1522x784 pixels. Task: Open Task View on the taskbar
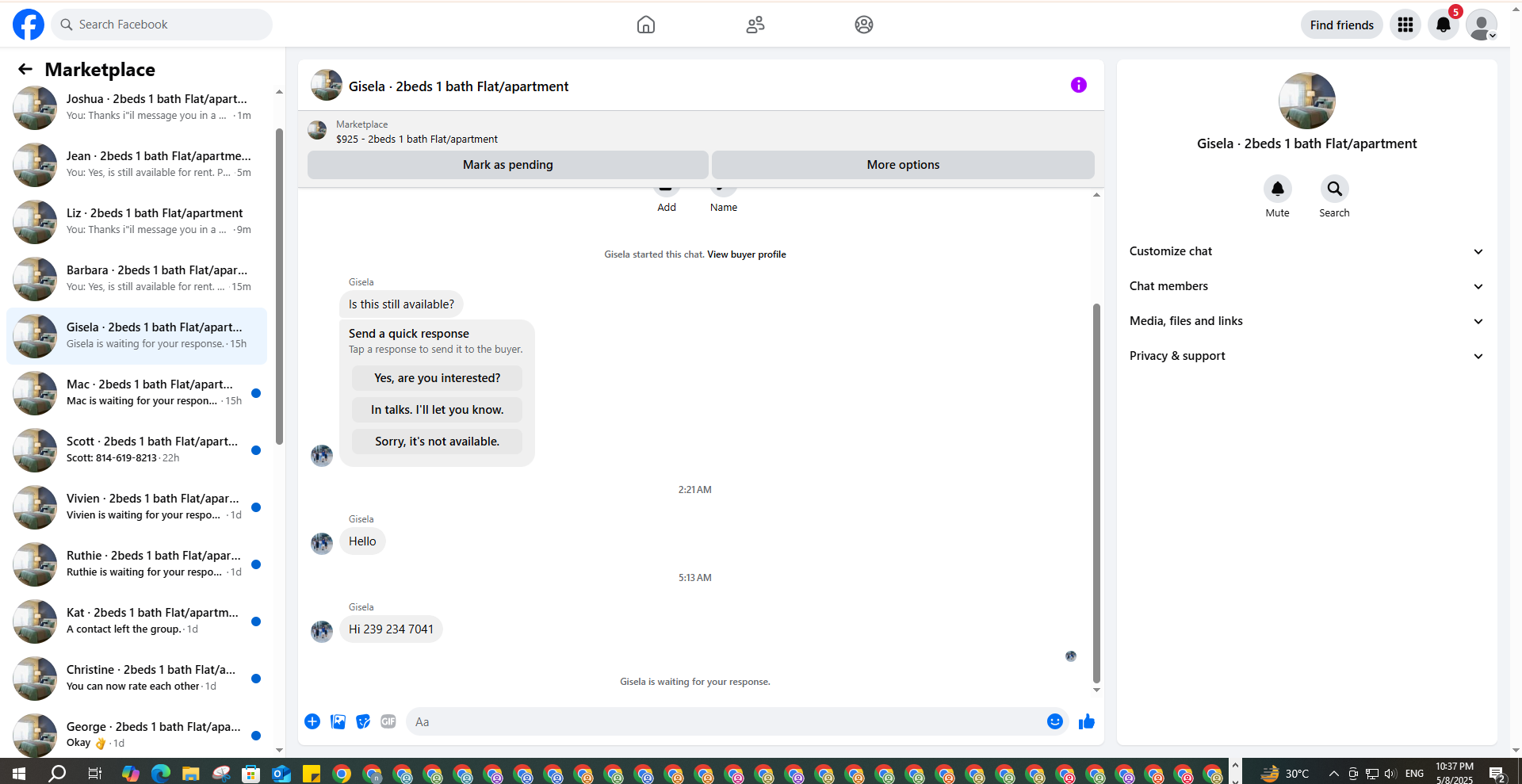(95, 773)
